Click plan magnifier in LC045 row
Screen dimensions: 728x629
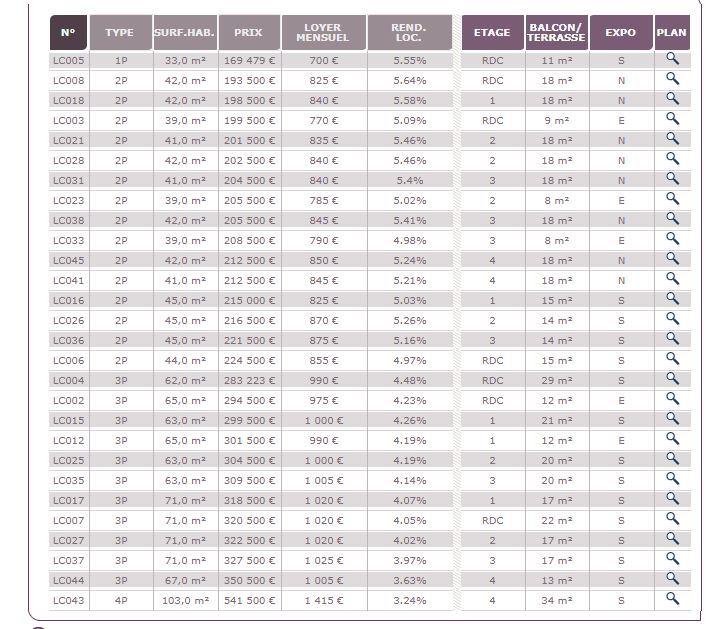click(672, 259)
